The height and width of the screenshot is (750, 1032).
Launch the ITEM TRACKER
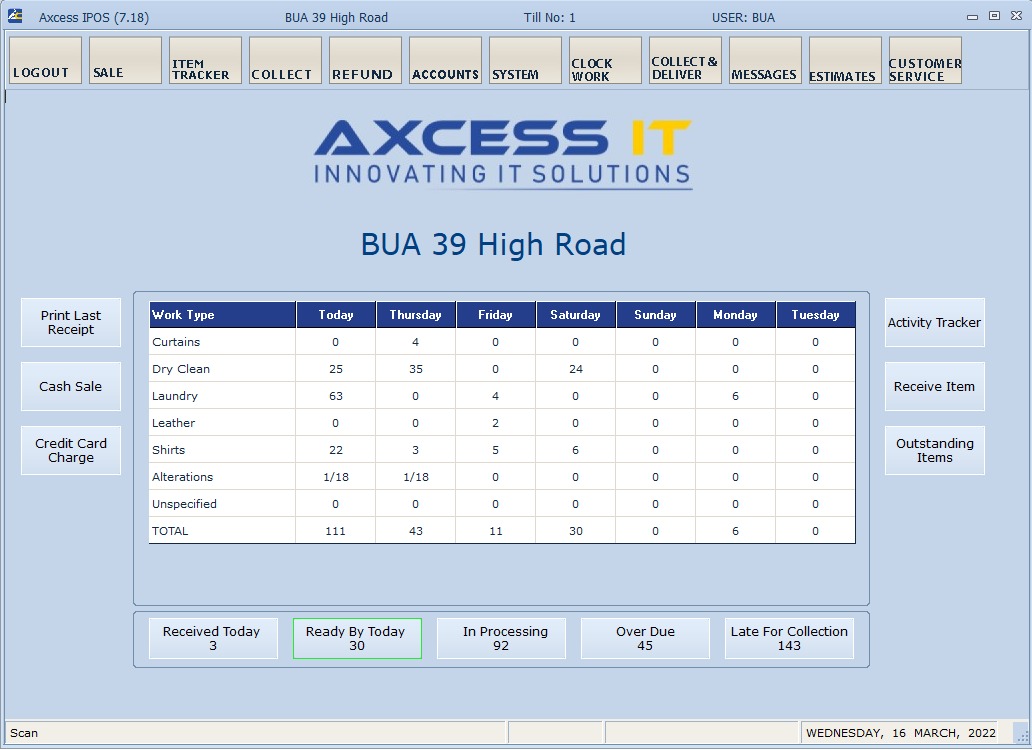click(x=204, y=60)
